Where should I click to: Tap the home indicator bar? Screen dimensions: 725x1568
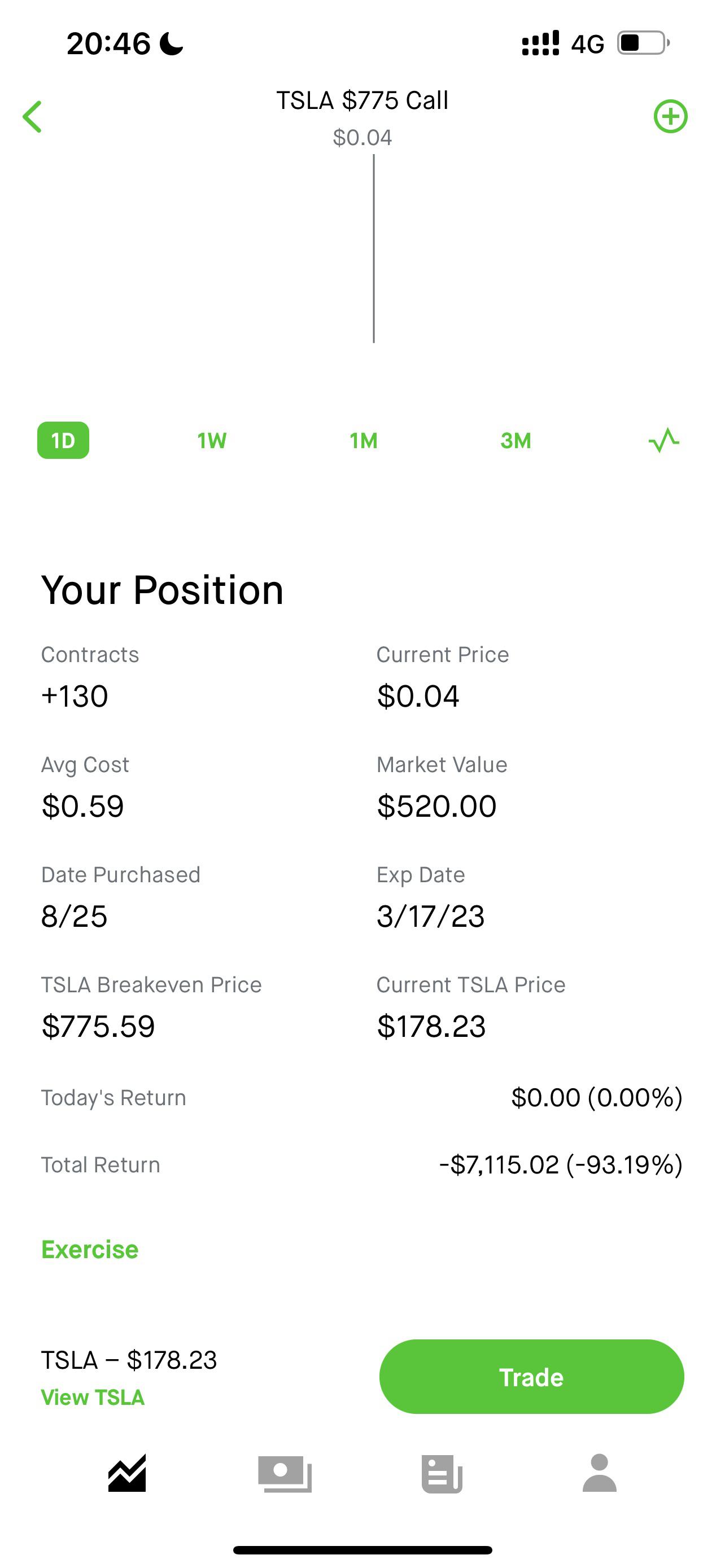point(362,1550)
